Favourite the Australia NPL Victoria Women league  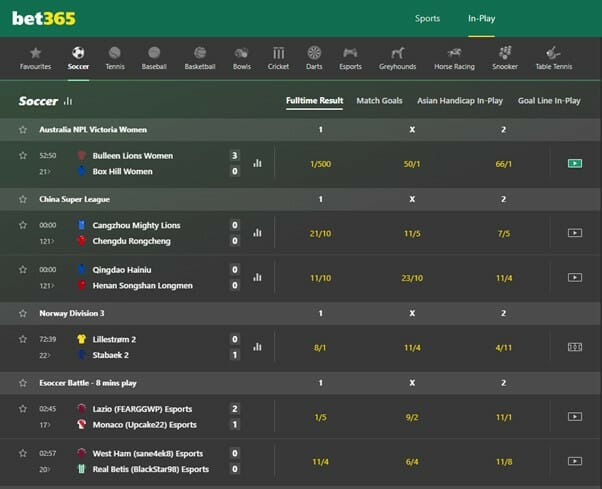tap(23, 130)
